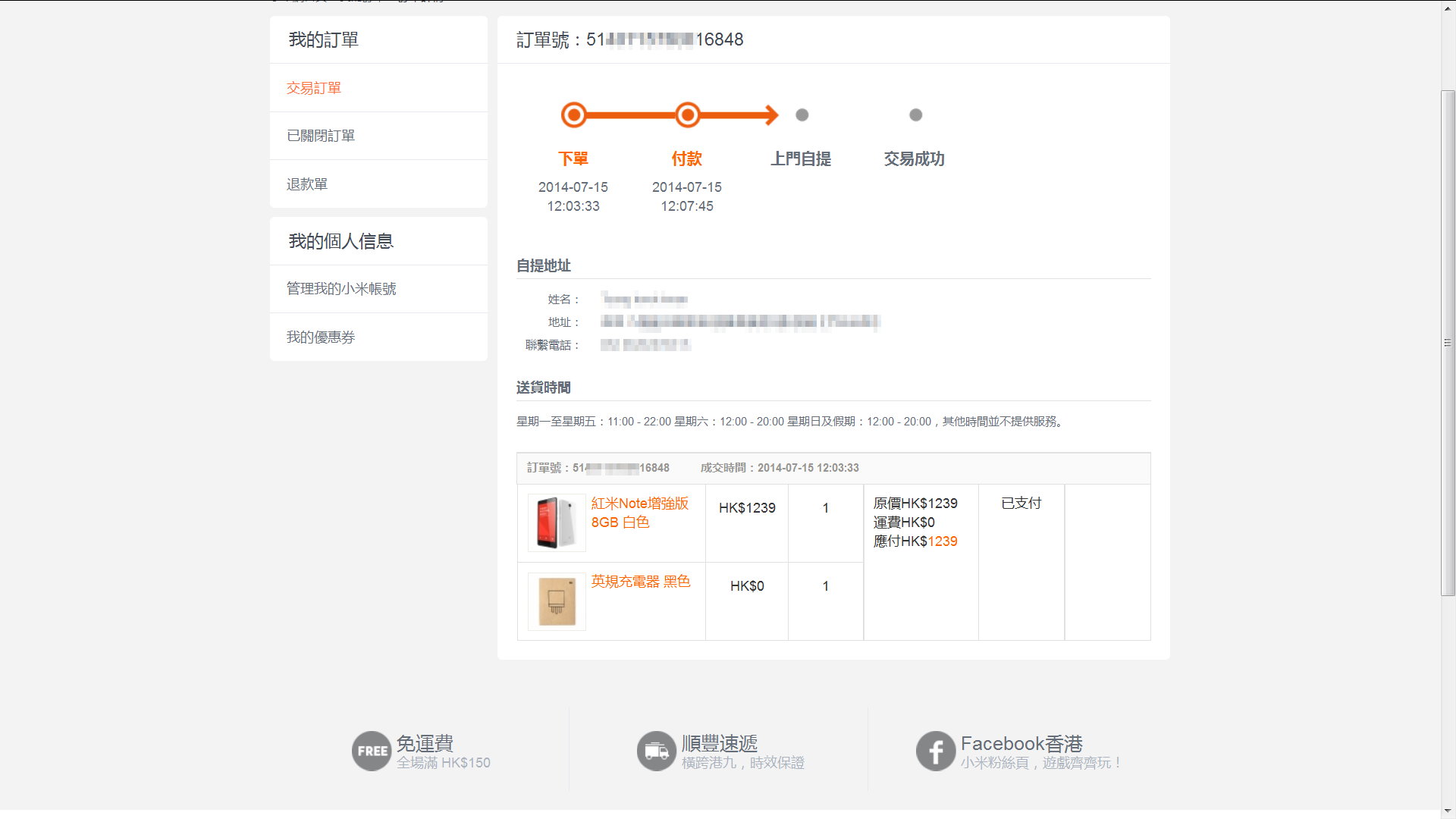Click the Redmi Note phone thumbnail
This screenshot has width=1456, height=819.
pyautogui.click(x=557, y=522)
